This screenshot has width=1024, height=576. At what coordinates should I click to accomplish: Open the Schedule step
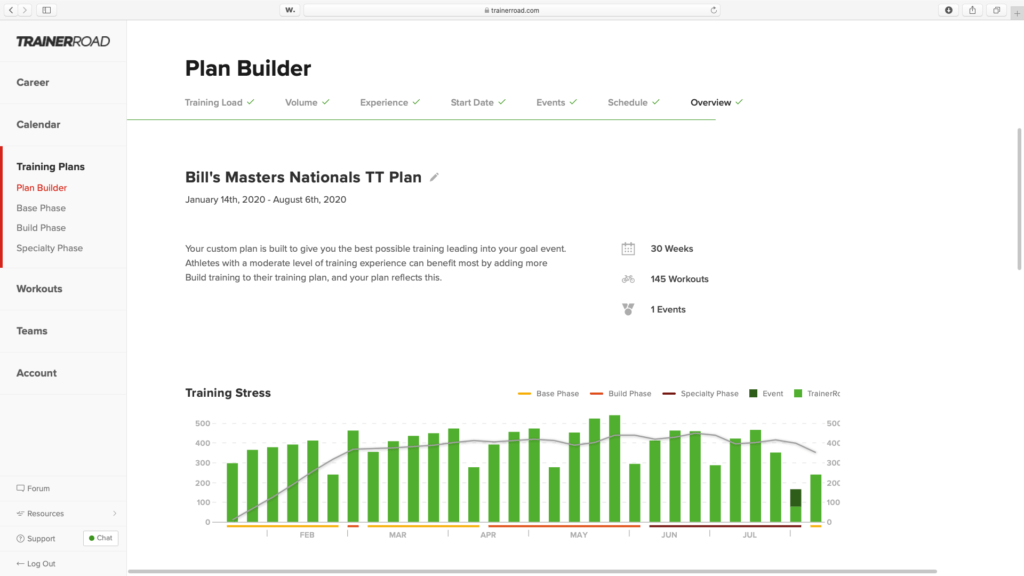coord(633,103)
